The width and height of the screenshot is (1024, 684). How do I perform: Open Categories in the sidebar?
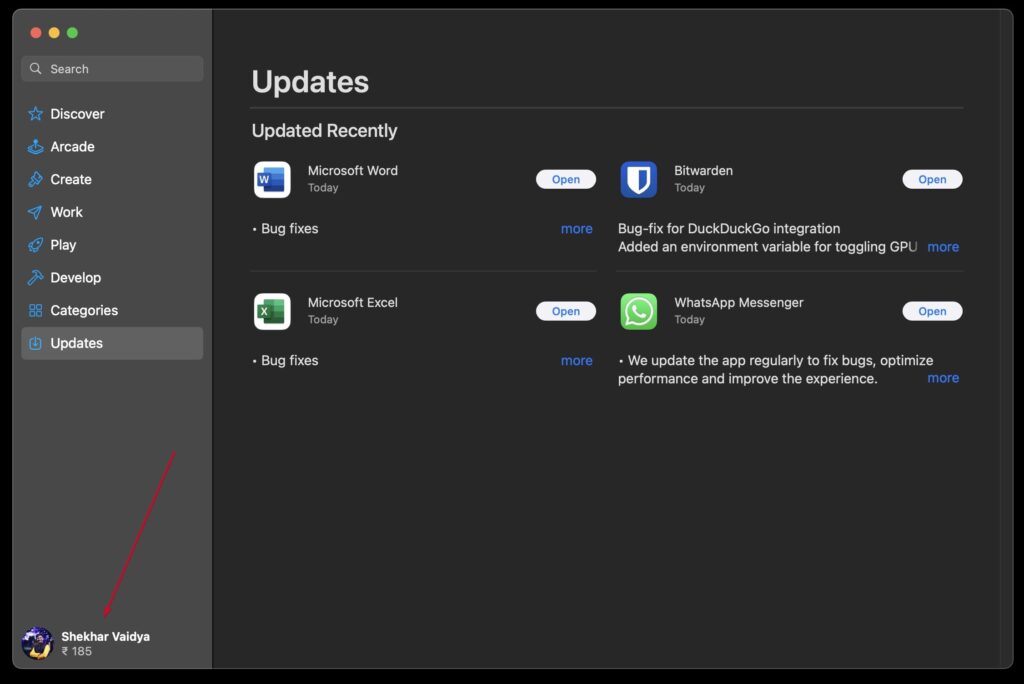tap(82, 310)
